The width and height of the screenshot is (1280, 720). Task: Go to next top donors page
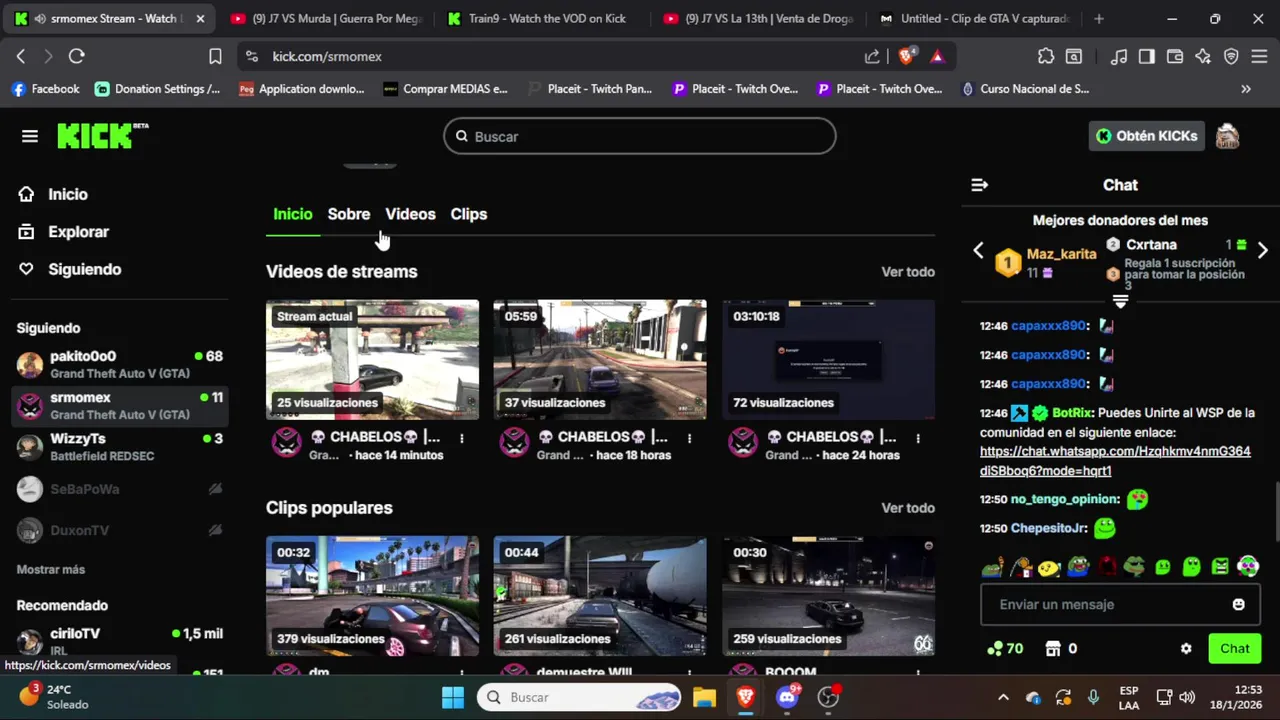(1262, 250)
